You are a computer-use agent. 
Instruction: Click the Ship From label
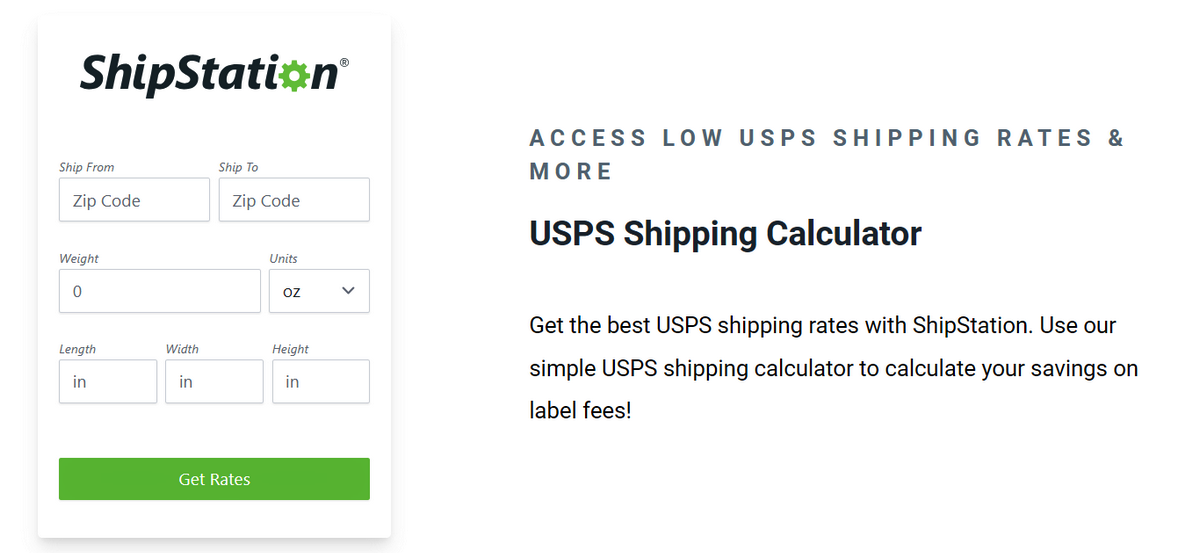pyautogui.click(x=86, y=167)
